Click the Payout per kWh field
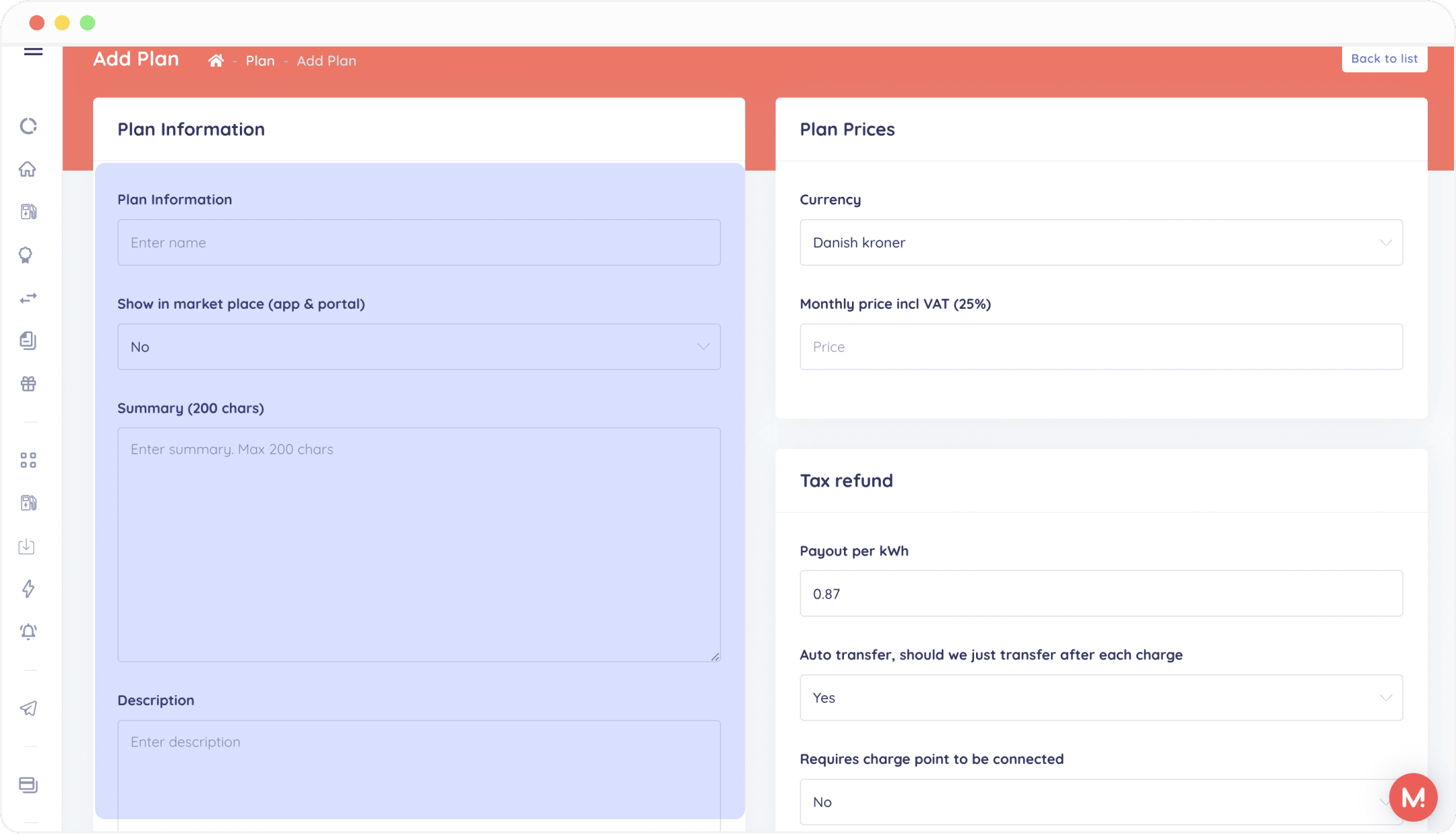 [x=1101, y=593]
